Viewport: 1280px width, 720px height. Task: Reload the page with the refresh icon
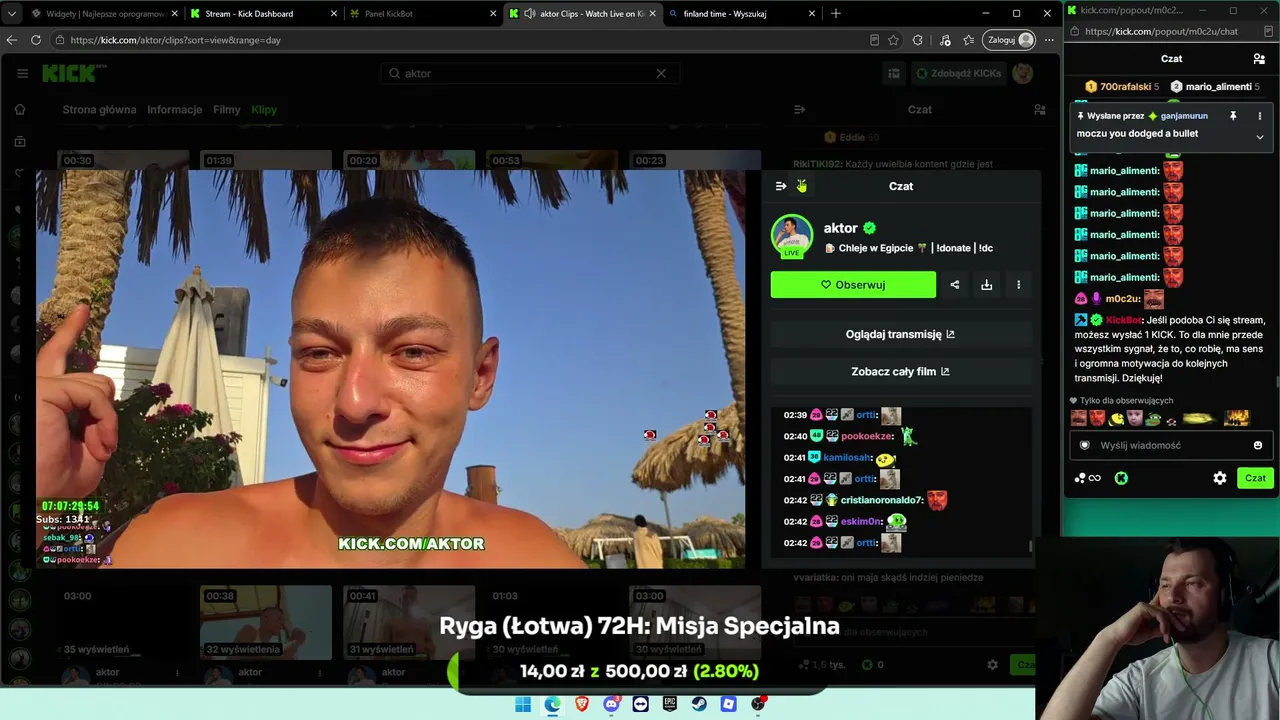(x=36, y=40)
